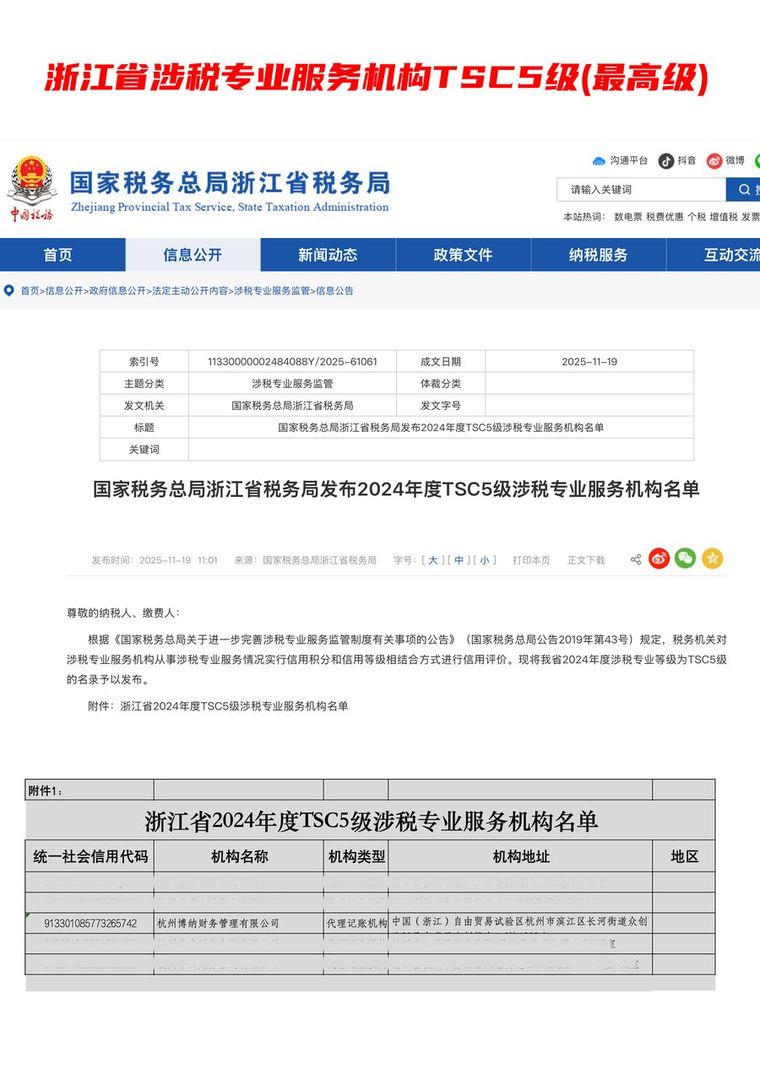The height and width of the screenshot is (1074, 760).
Task: Open the 信息公开 navigation tab
Action: click(x=192, y=255)
